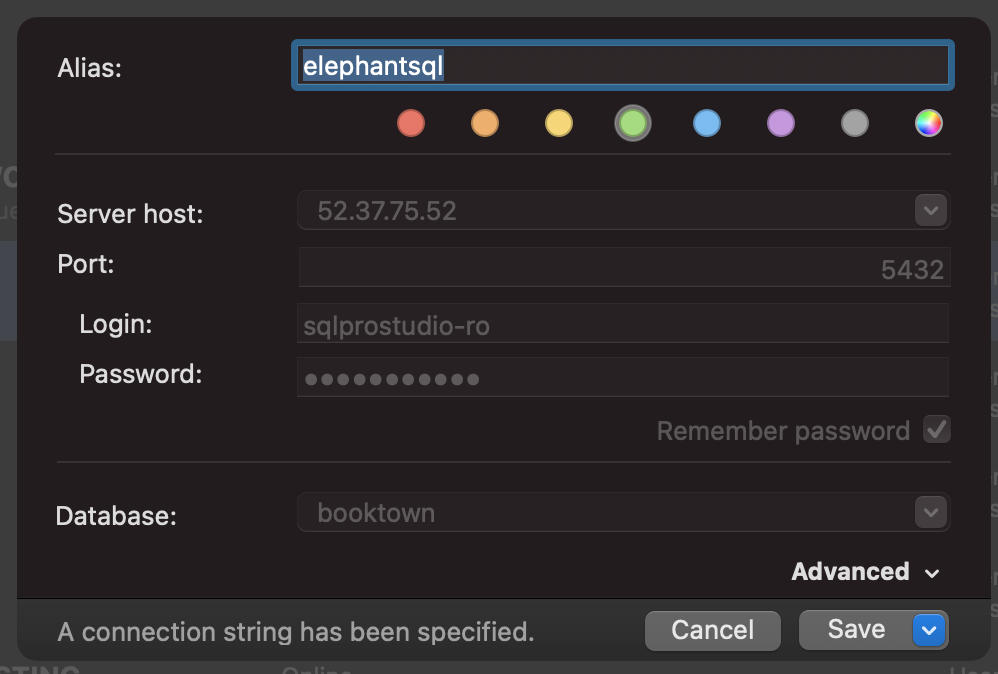Screen dimensions: 998x674
Task: Open the Database selection dropdown
Action: point(929,512)
